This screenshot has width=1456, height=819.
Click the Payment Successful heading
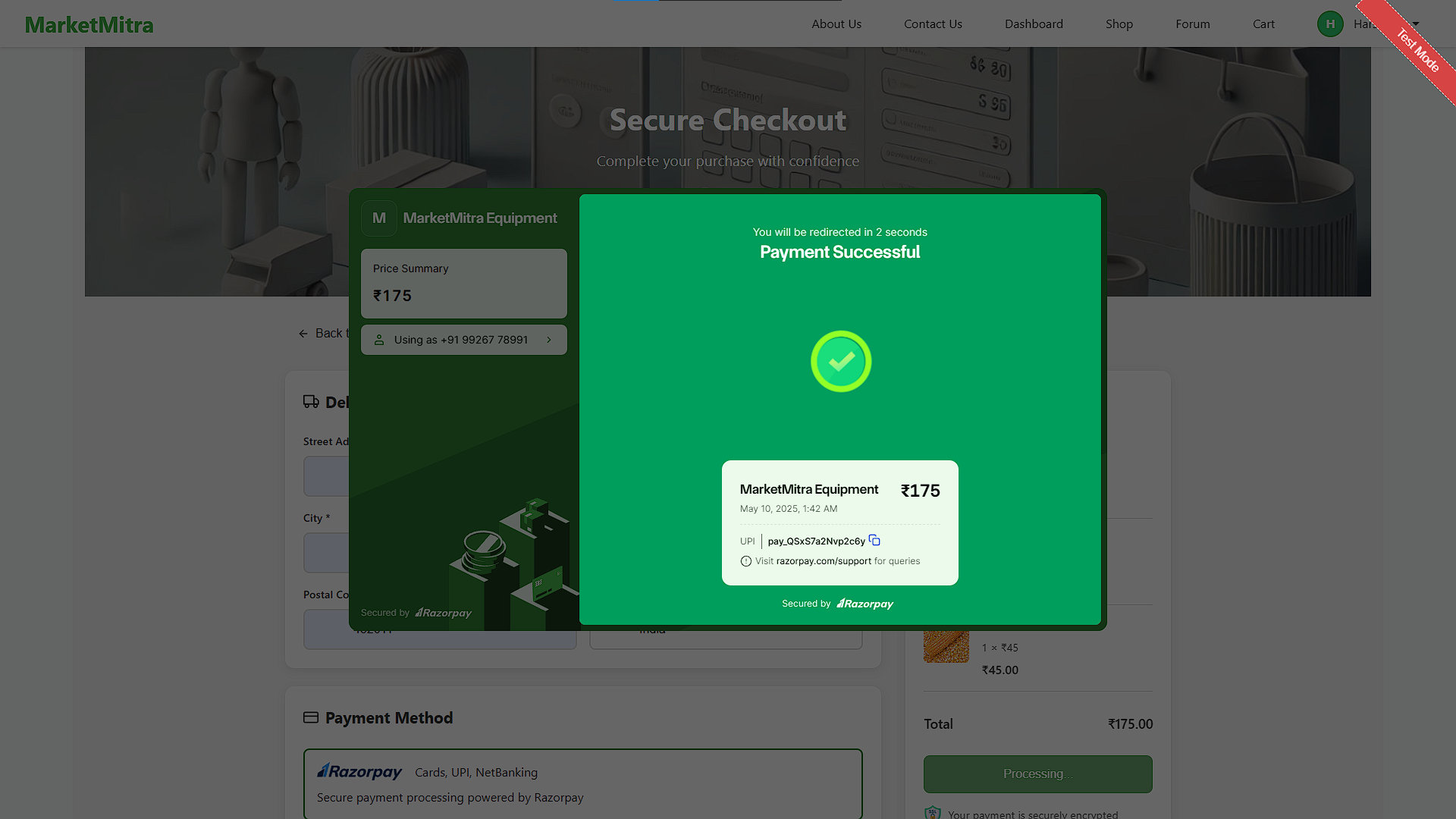pos(840,253)
